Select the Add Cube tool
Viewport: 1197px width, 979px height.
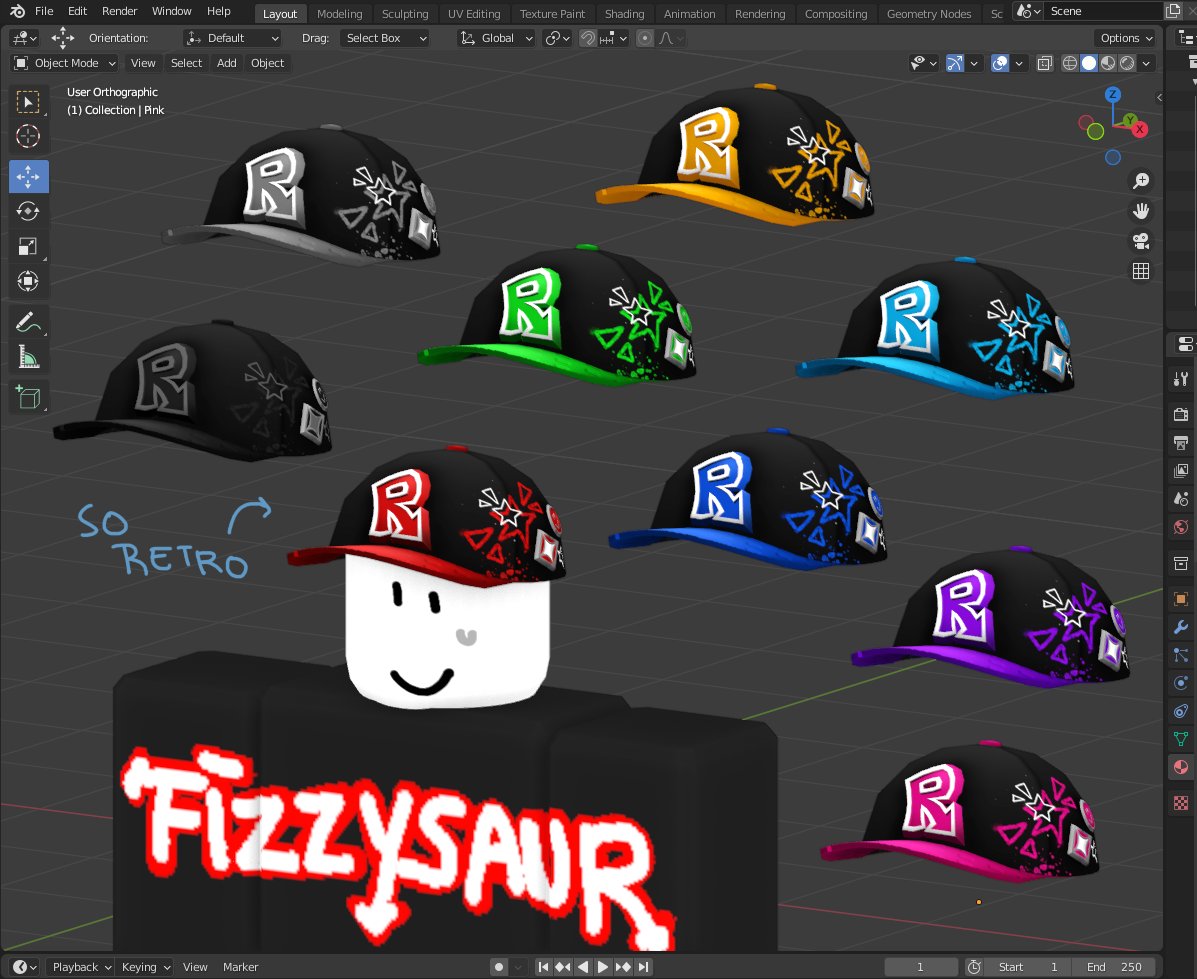[28, 397]
